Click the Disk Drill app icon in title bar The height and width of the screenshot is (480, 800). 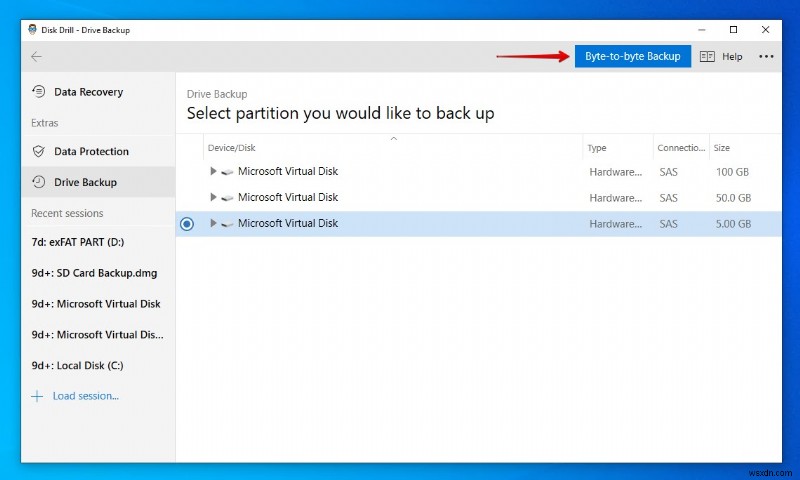point(33,30)
